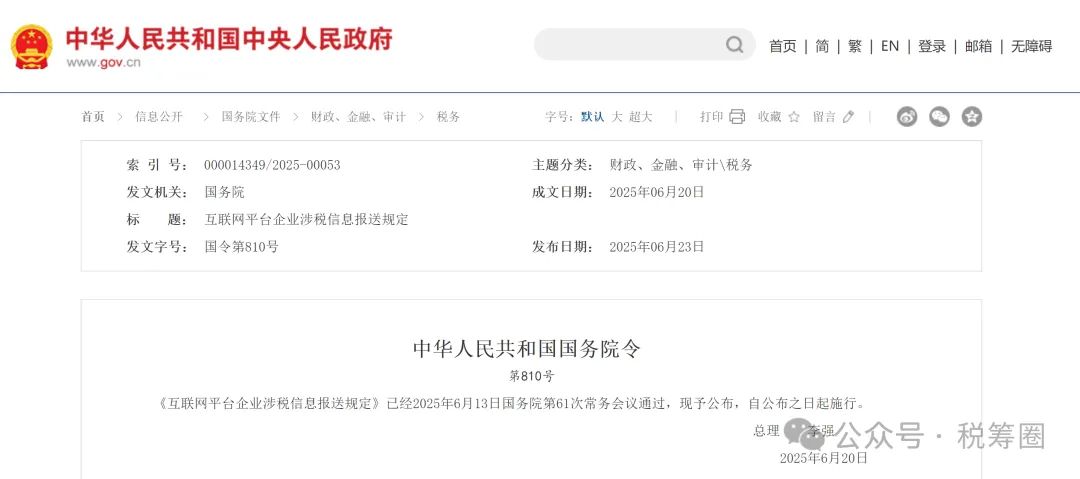Switch to simplified Chinese 简
Viewport: 1080px width, 479px height.
822,46
